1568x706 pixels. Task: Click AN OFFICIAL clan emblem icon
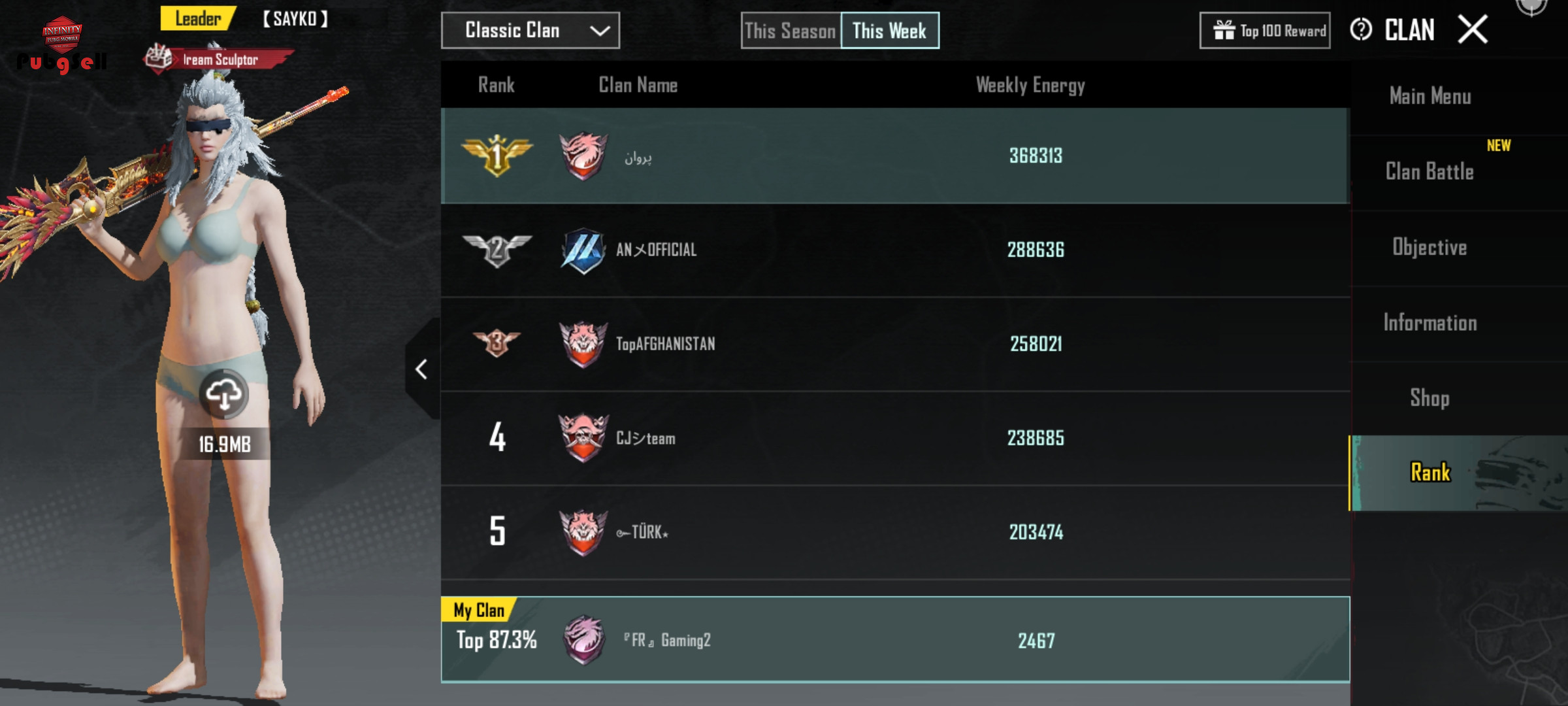[x=583, y=250]
